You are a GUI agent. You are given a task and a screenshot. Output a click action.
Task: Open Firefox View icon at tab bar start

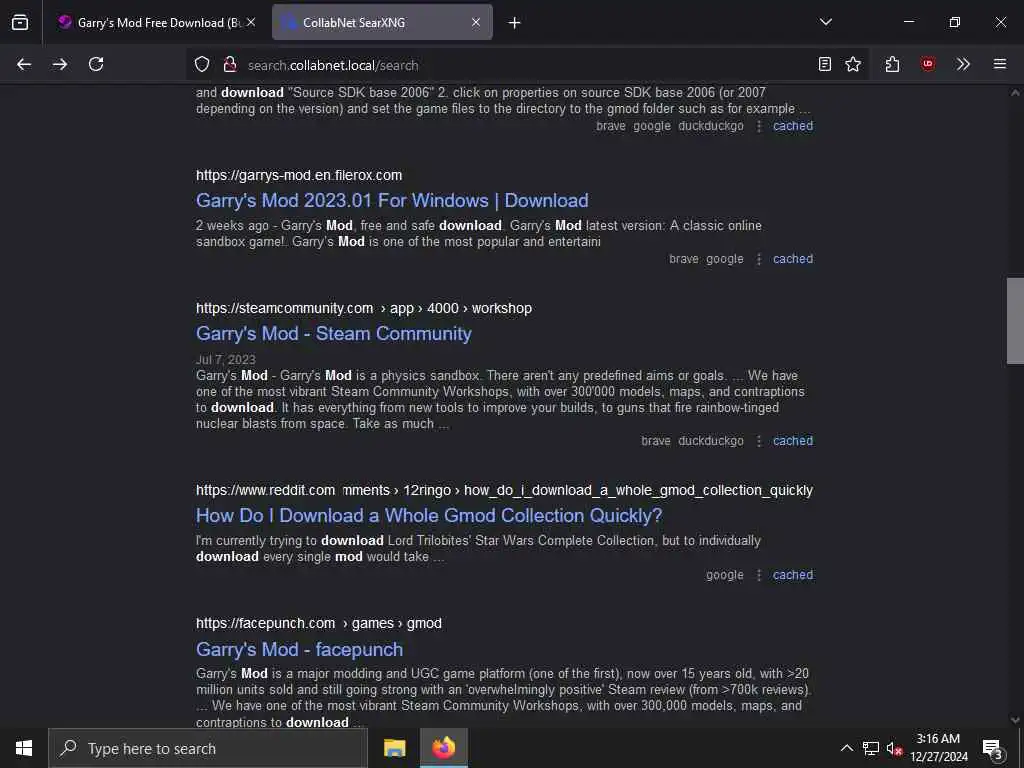20,22
